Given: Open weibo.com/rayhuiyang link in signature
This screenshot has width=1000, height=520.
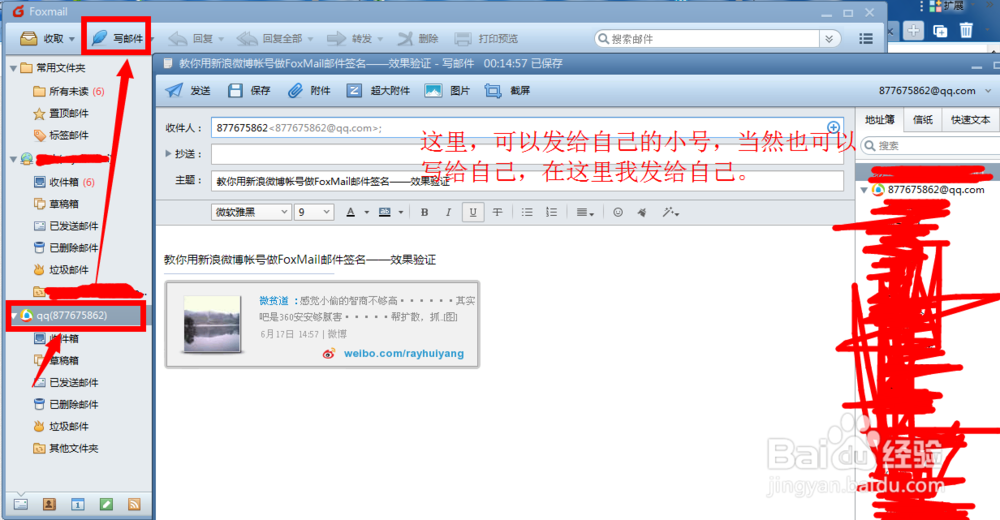Looking at the screenshot, I should [404, 353].
